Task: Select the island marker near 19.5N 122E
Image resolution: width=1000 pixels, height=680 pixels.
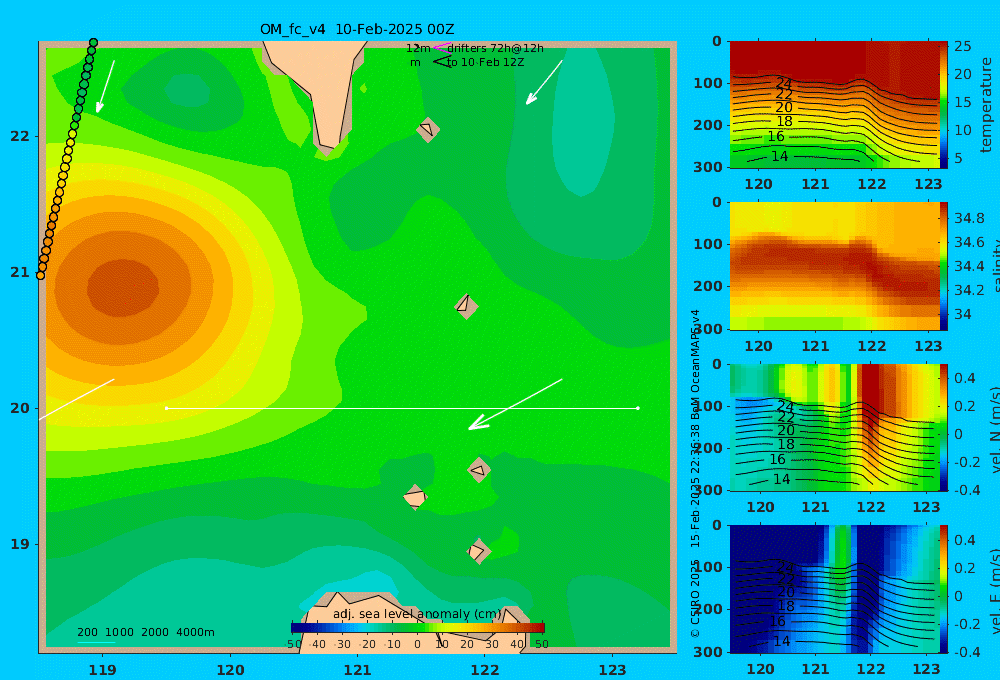Action: click(x=479, y=470)
